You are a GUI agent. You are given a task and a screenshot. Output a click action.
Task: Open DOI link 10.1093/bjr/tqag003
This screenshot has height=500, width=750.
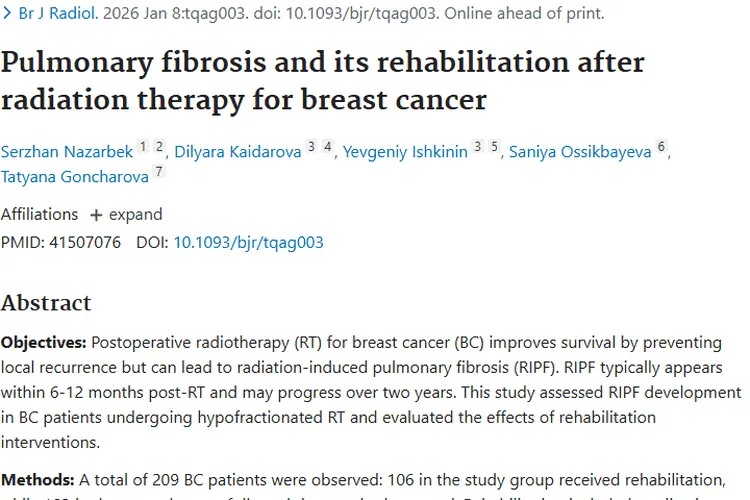(x=248, y=242)
